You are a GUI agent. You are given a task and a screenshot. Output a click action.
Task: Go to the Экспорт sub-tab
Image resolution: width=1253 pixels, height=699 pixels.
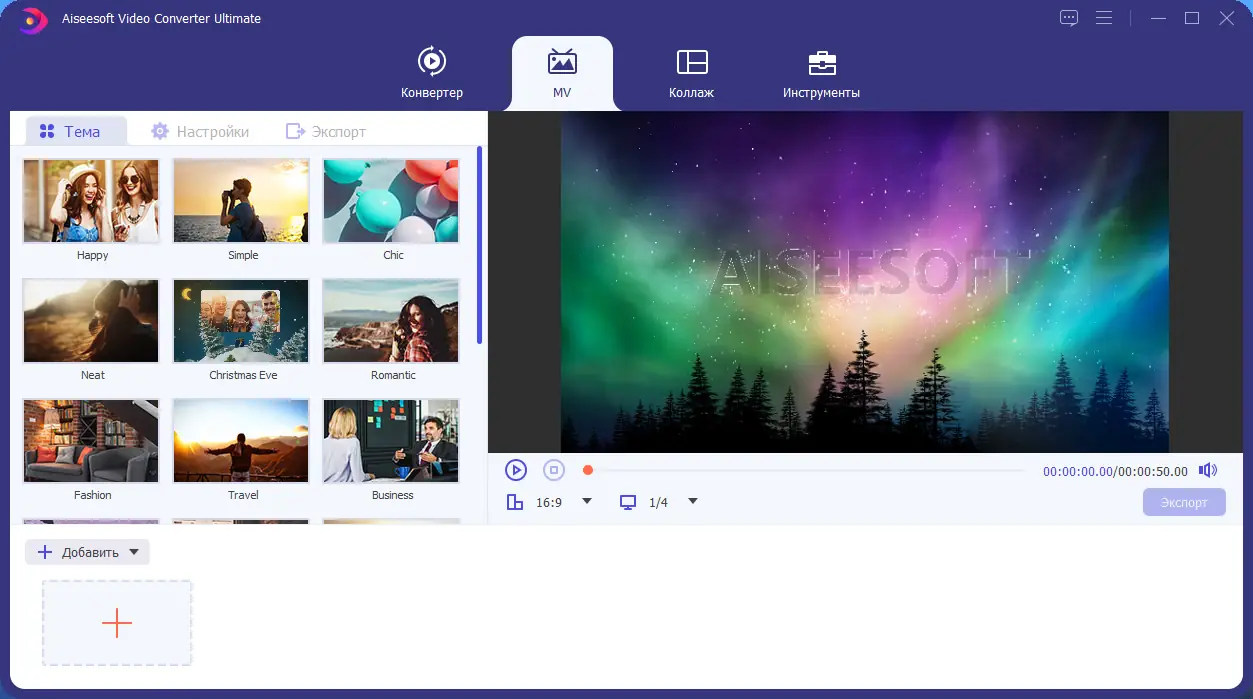[326, 131]
